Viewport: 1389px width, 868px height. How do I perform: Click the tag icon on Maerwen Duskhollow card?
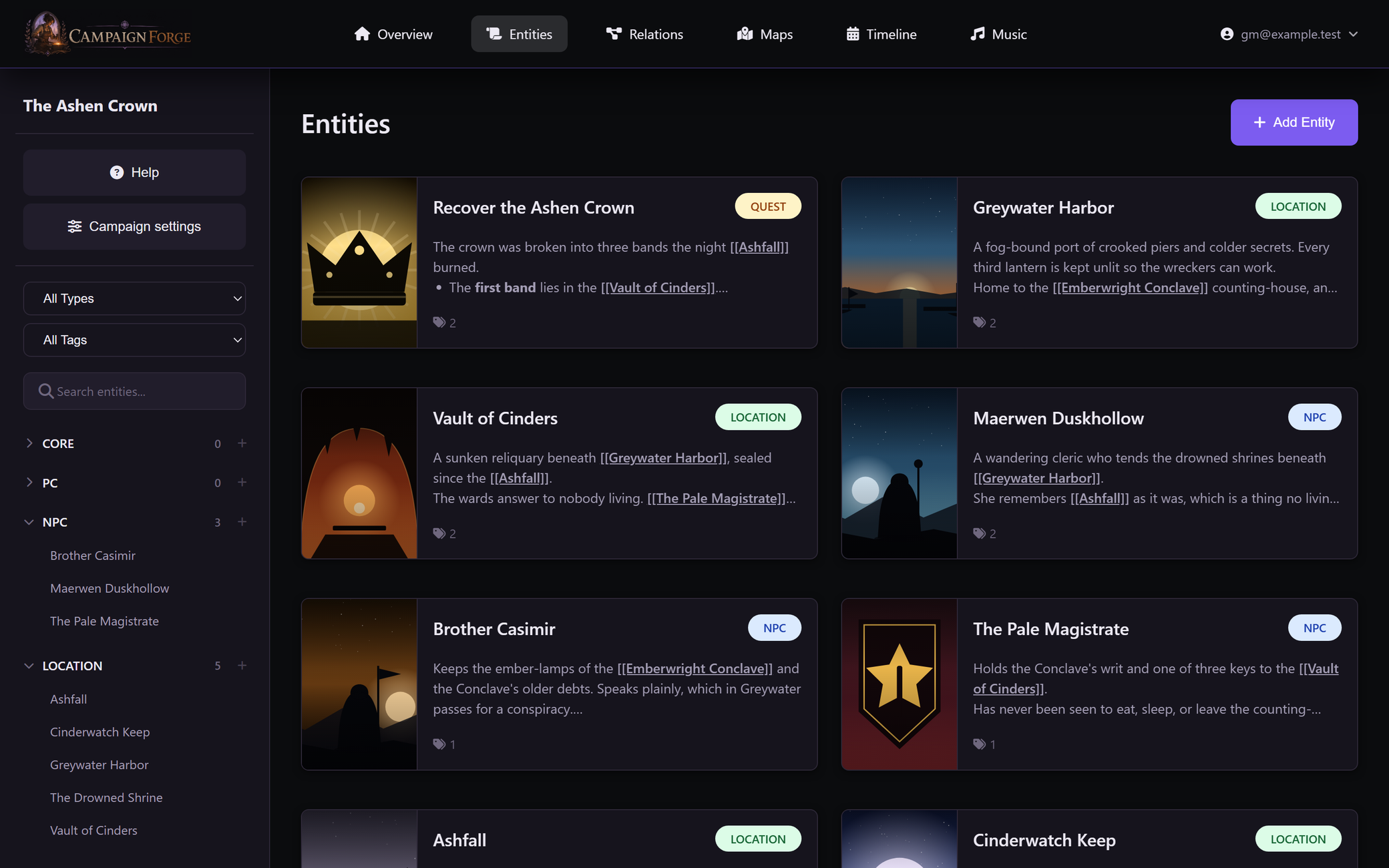pyautogui.click(x=979, y=533)
